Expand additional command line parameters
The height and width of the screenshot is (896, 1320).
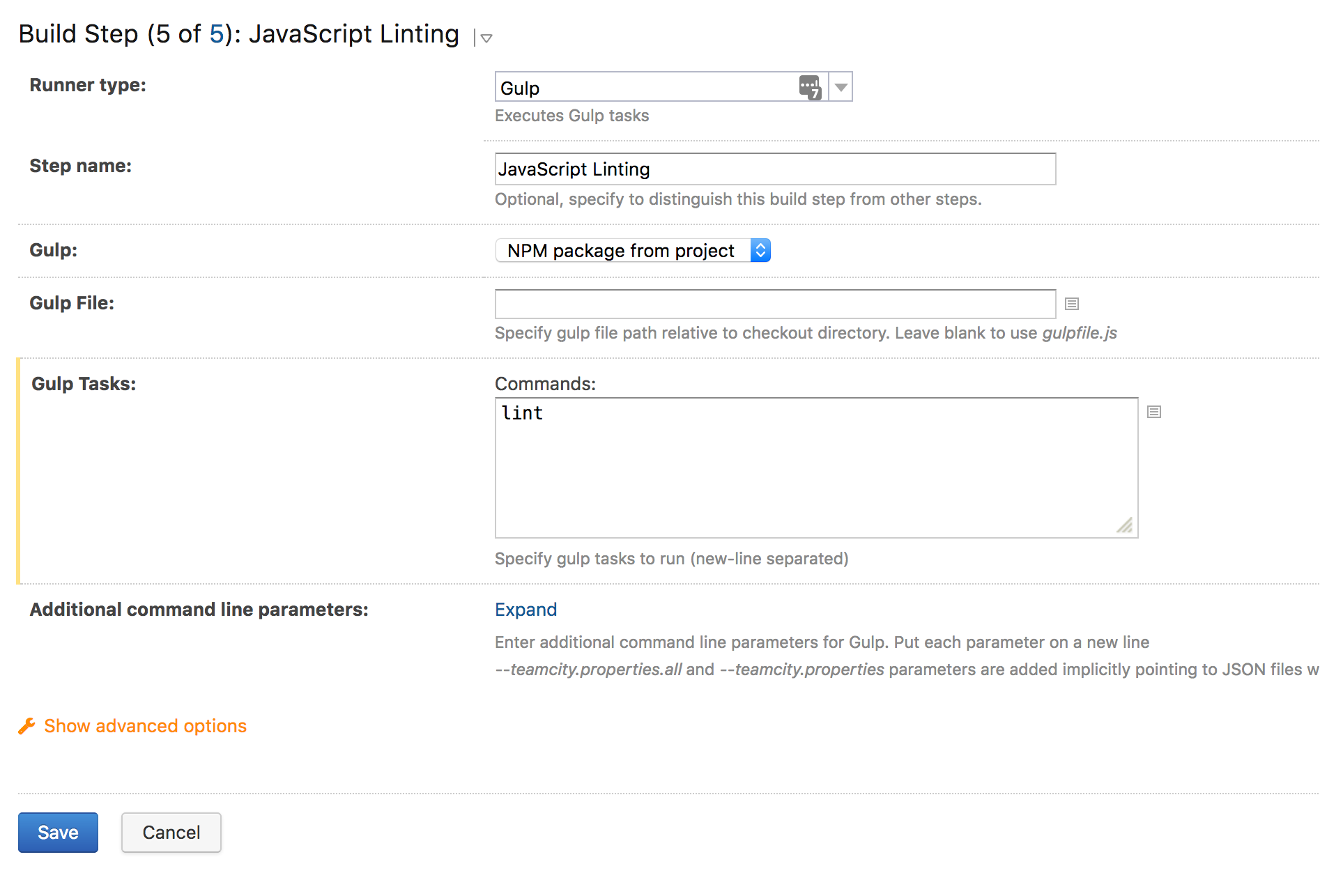525,610
